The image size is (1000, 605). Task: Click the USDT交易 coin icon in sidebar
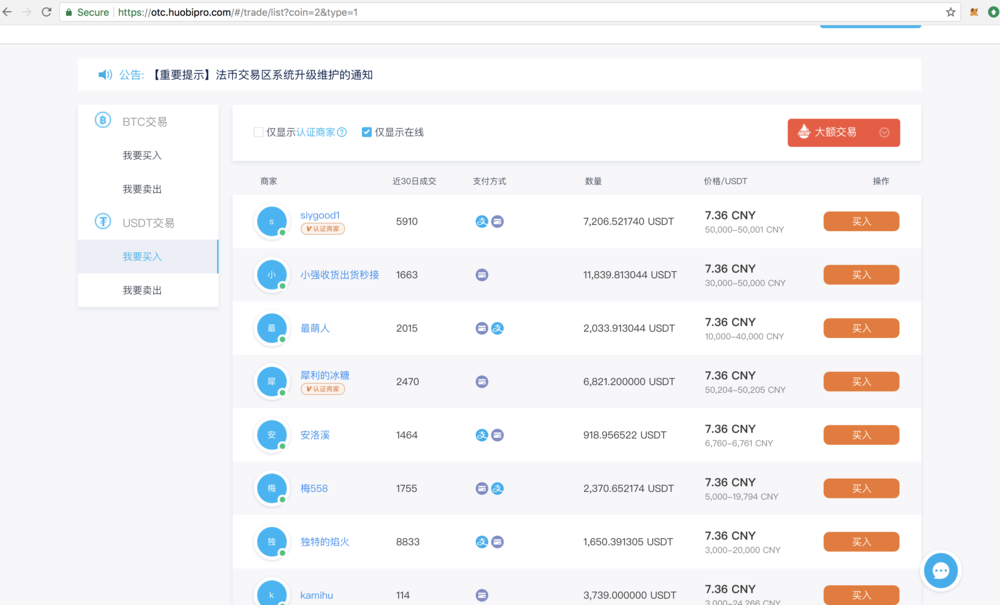point(101,222)
